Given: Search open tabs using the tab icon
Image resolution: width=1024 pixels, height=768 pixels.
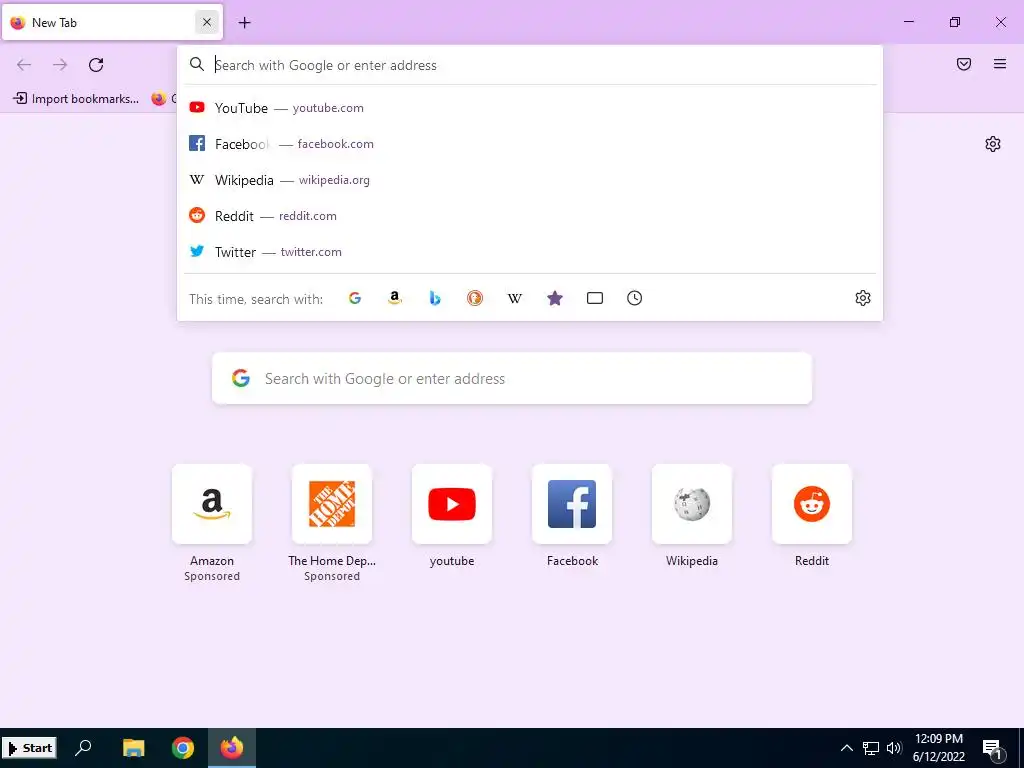Looking at the screenshot, I should click(x=594, y=298).
